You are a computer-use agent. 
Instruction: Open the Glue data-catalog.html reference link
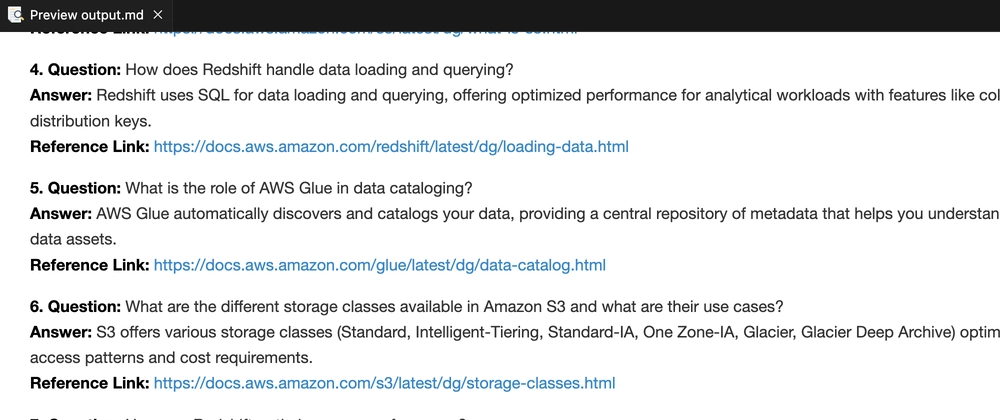pyautogui.click(x=379, y=264)
